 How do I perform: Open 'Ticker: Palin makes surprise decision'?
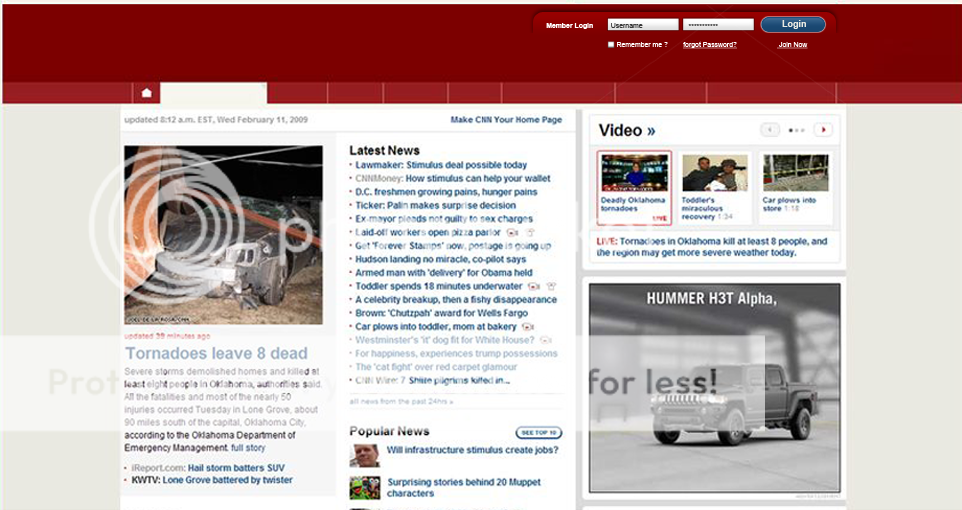pyautogui.click(x=436, y=206)
